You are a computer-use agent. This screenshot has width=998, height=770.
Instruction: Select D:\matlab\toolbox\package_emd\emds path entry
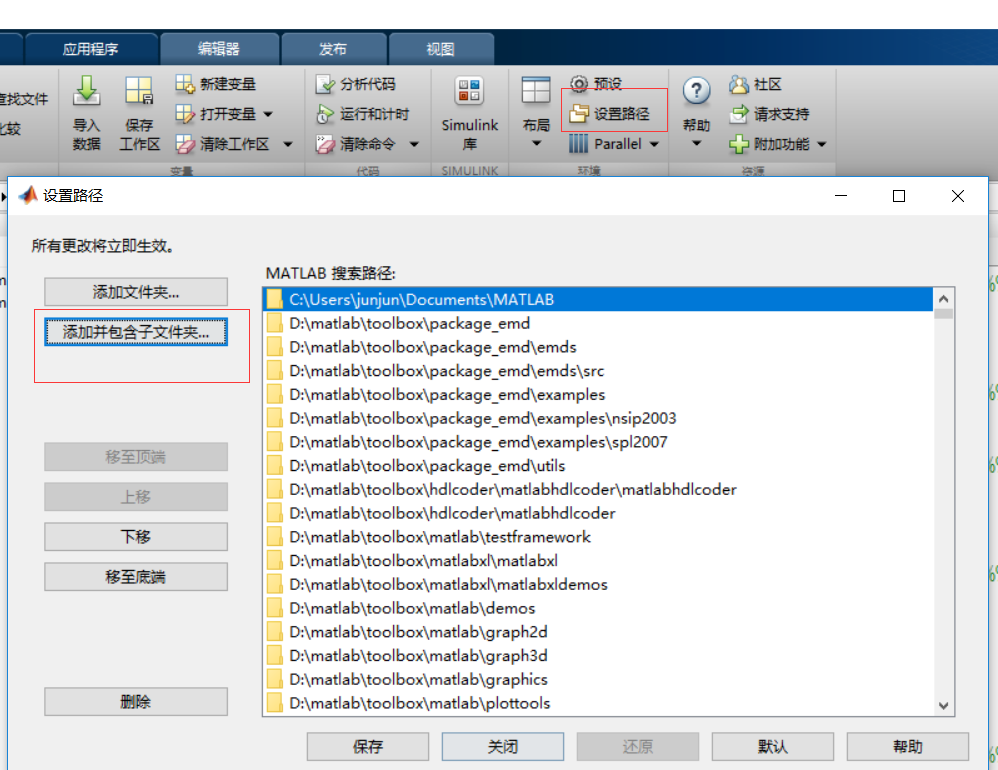click(x=598, y=347)
